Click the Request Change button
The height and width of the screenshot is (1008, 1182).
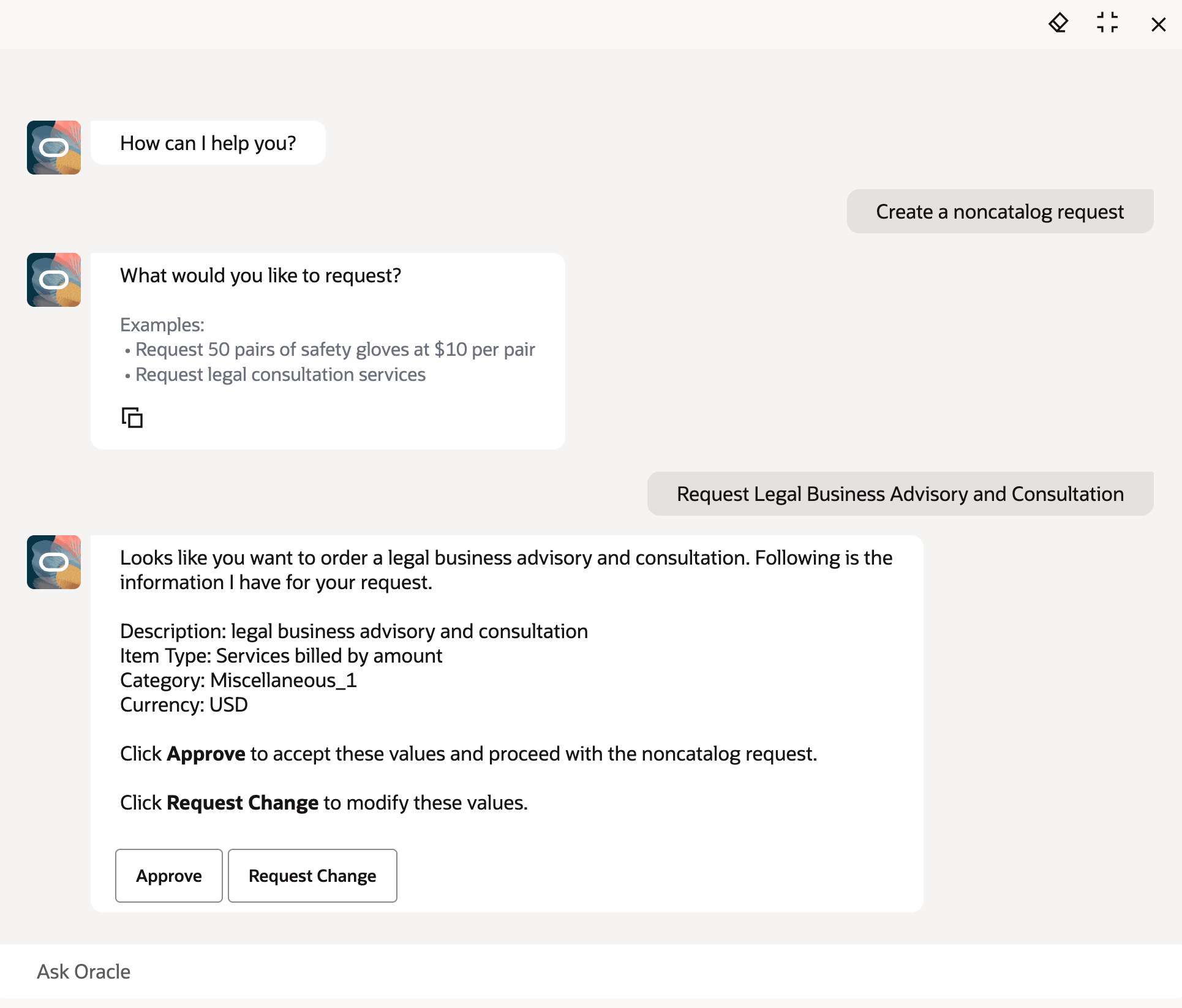tap(312, 876)
